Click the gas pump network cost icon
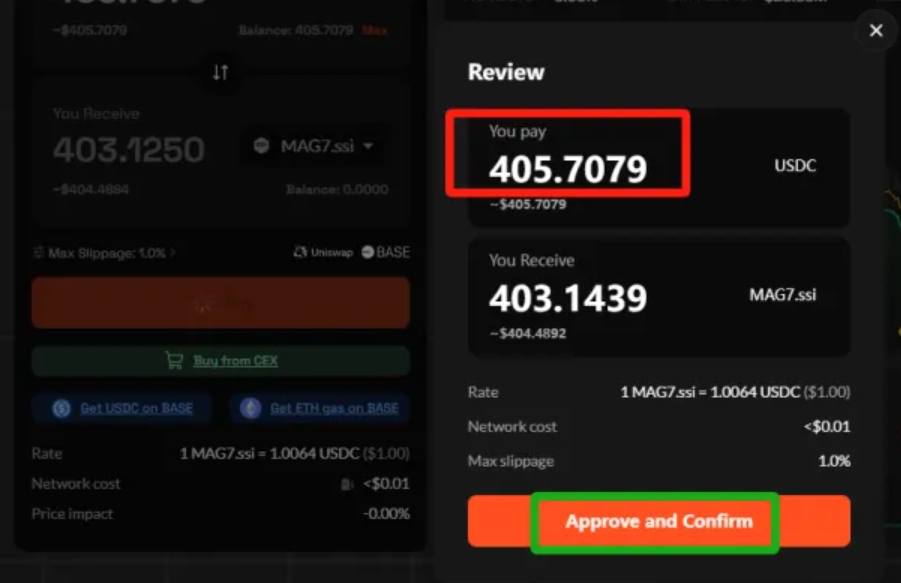Screen dimensions: 901x583 point(347,484)
